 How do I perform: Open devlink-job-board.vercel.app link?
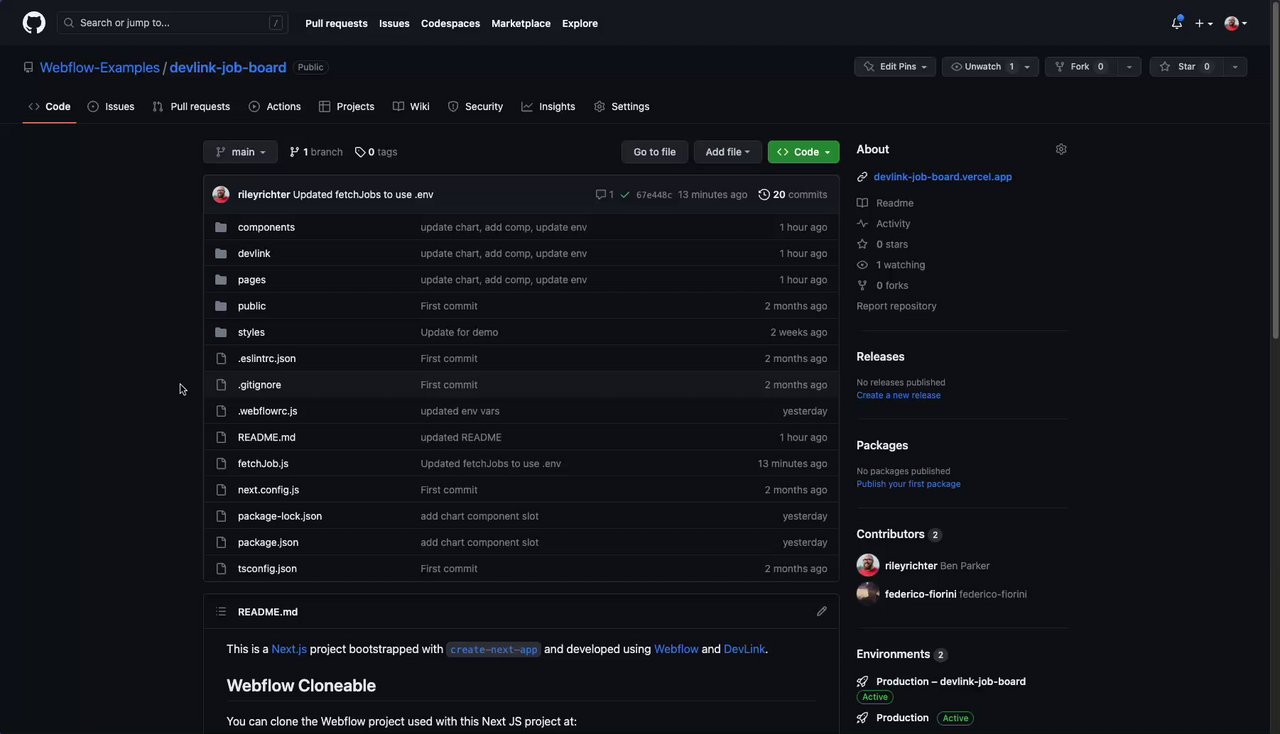point(943,177)
